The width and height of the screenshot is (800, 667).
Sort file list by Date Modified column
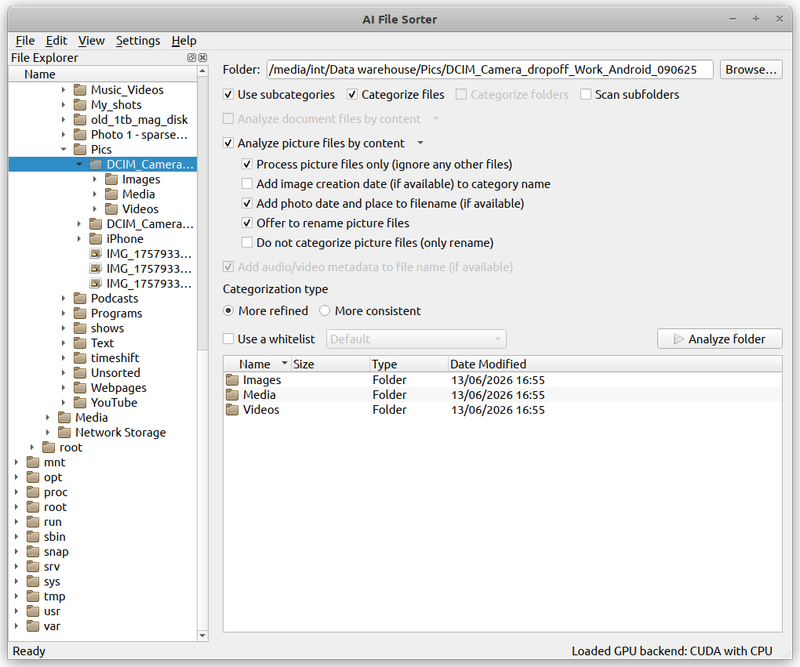615,364
